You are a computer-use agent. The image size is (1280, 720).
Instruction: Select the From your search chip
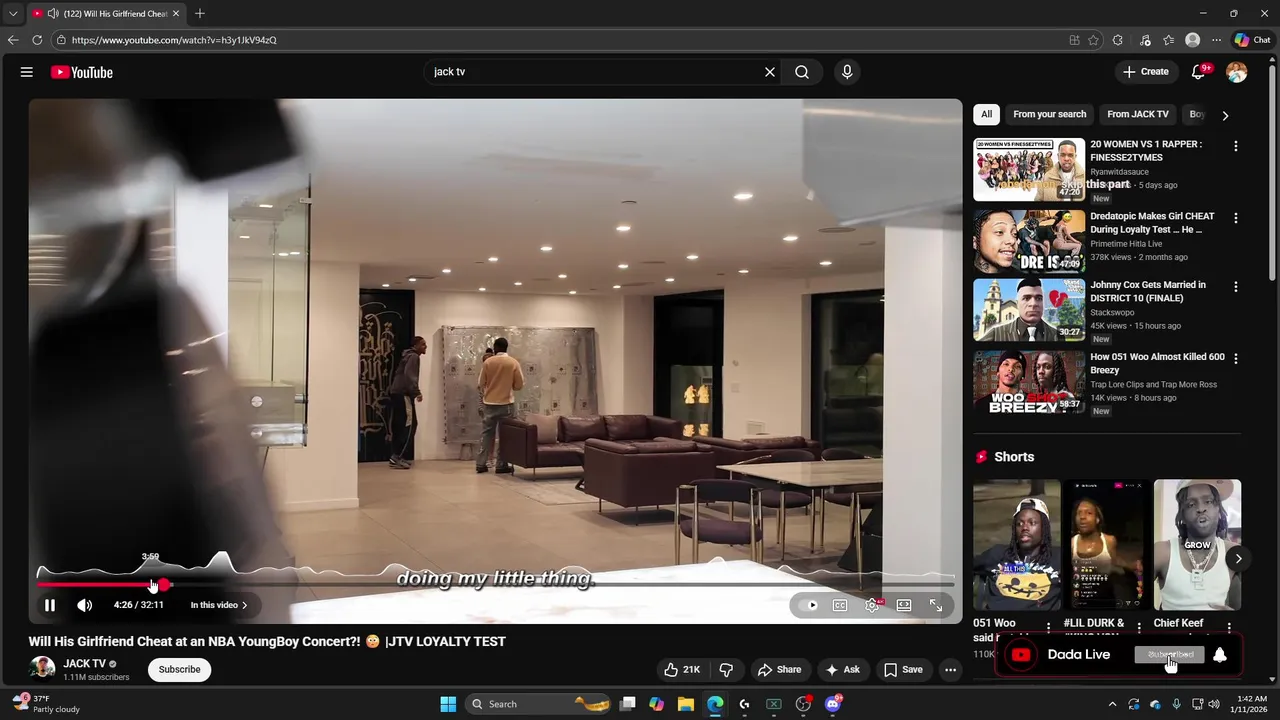(x=1049, y=114)
